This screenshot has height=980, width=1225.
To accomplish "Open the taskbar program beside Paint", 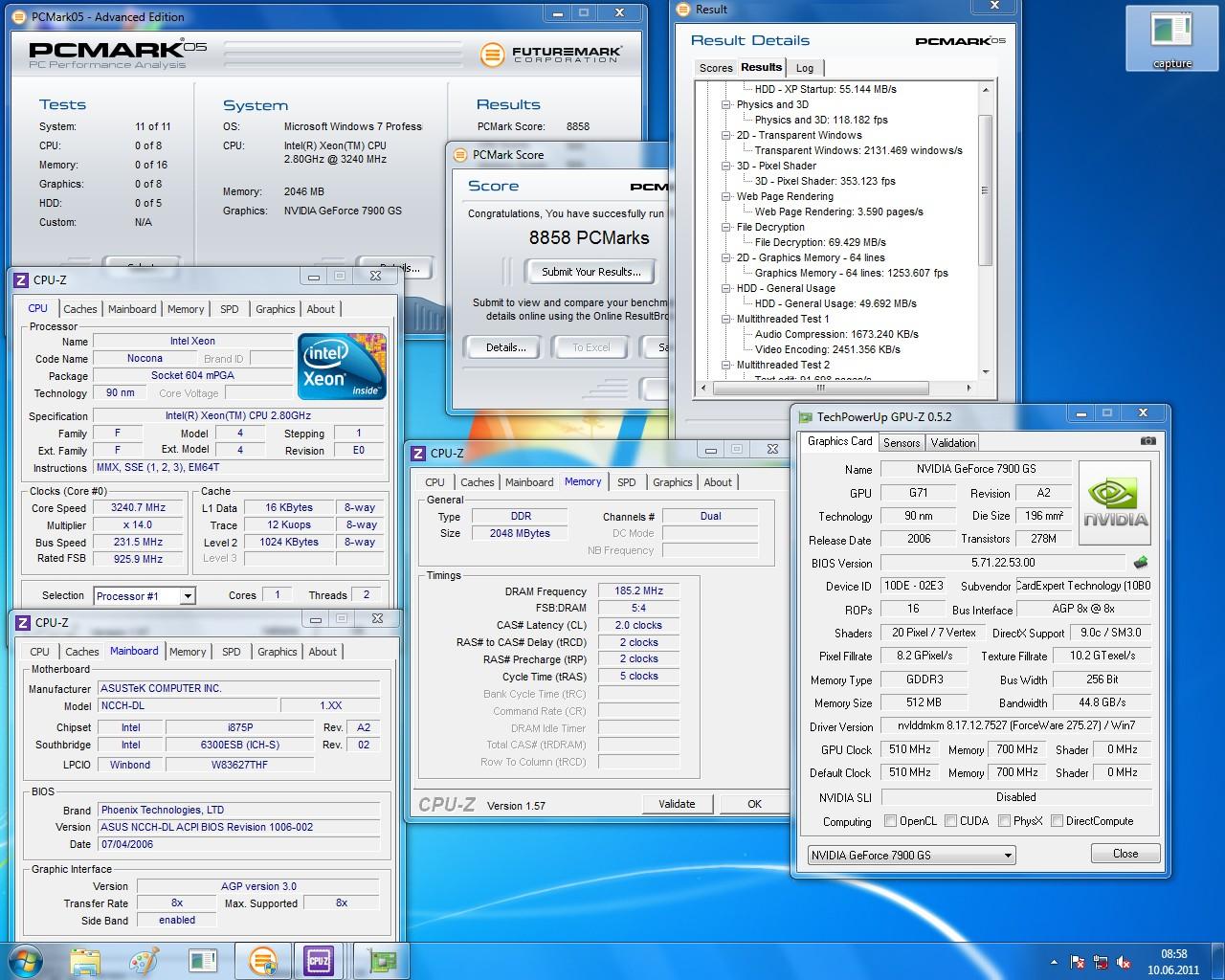I will click(x=202, y=960).
